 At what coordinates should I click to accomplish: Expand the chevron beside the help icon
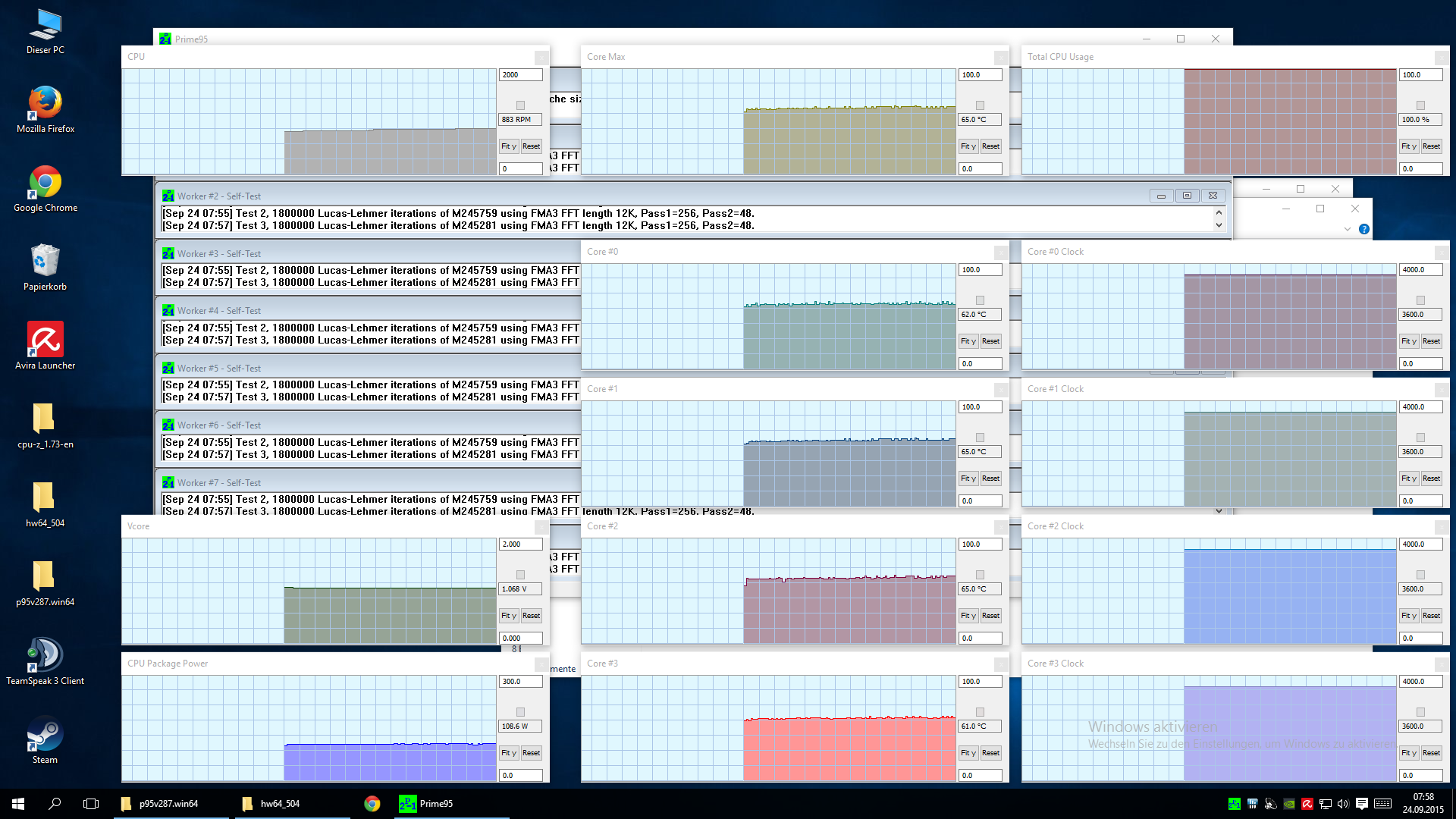point(1348,229)
